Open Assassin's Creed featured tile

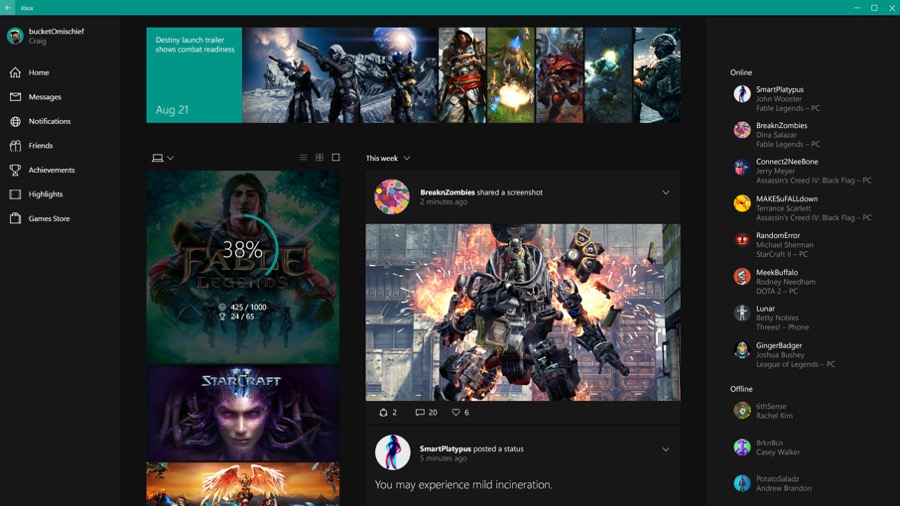point(462,75)
